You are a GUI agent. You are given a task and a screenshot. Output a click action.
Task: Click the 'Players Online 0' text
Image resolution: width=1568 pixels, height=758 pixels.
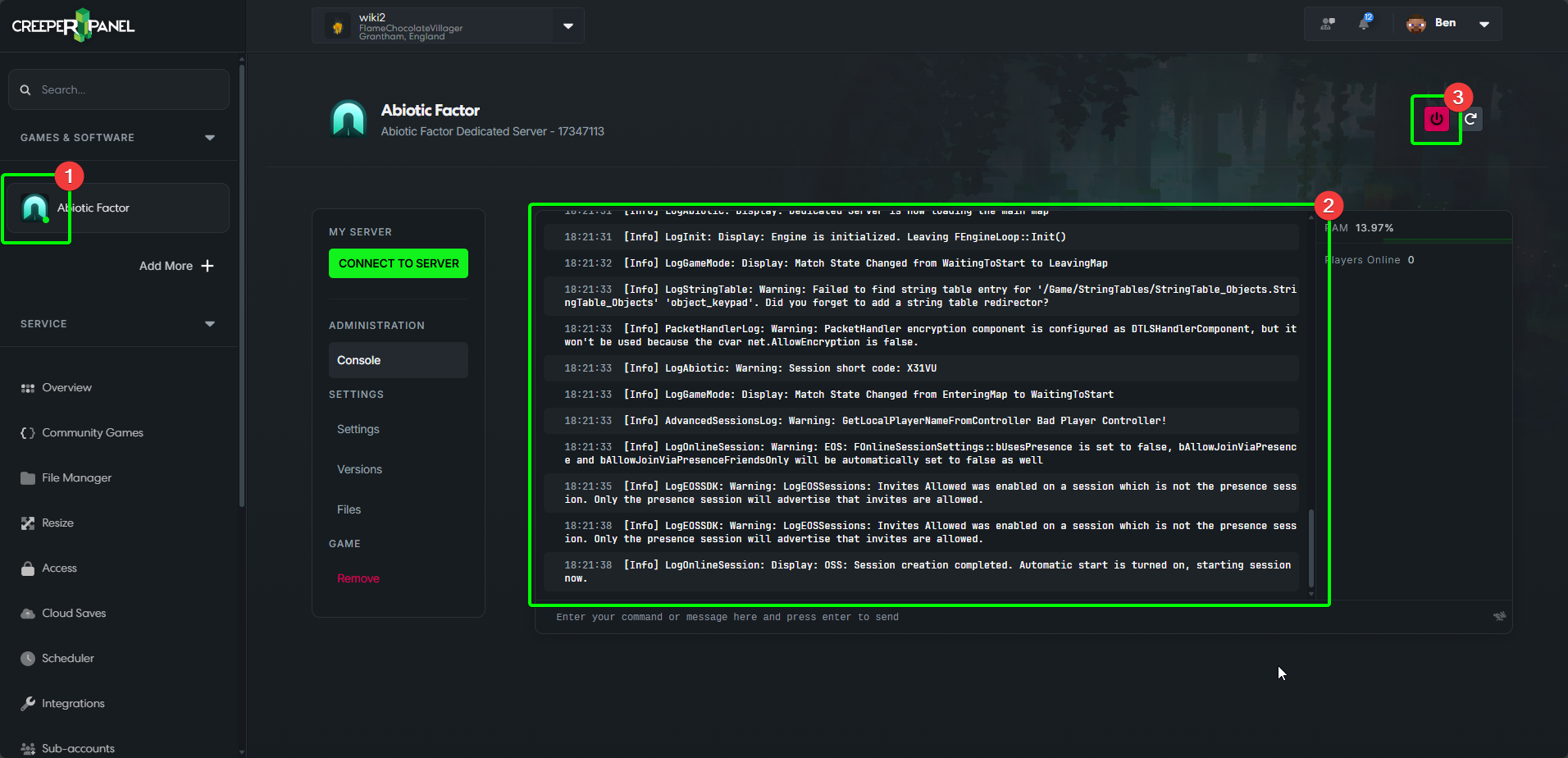click(1370, 260)
